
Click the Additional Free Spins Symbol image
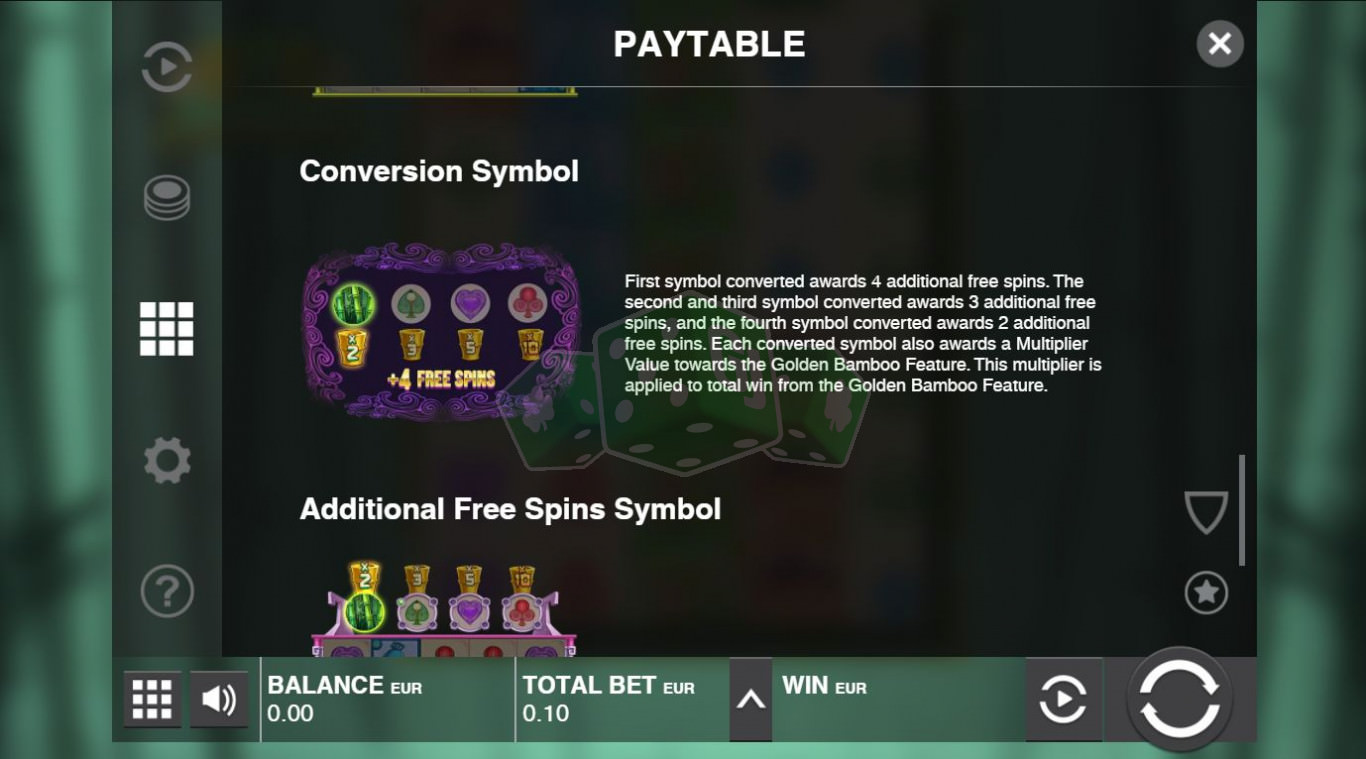point(444,609)
